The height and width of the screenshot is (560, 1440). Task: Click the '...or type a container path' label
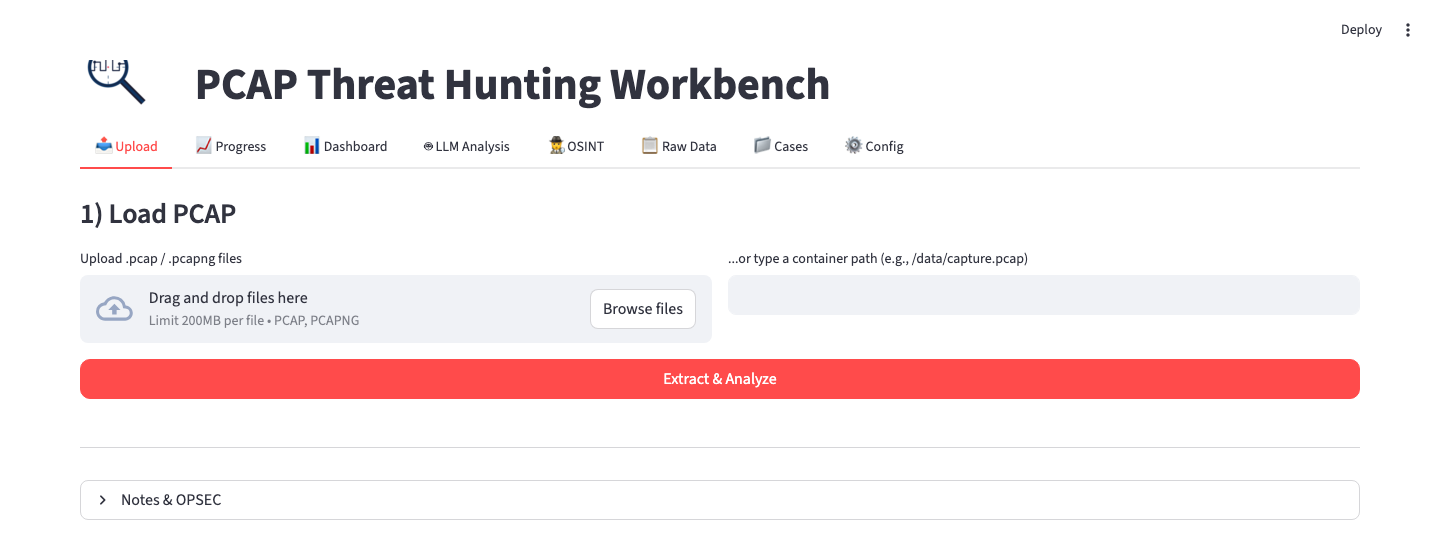(x=878, y=258)
